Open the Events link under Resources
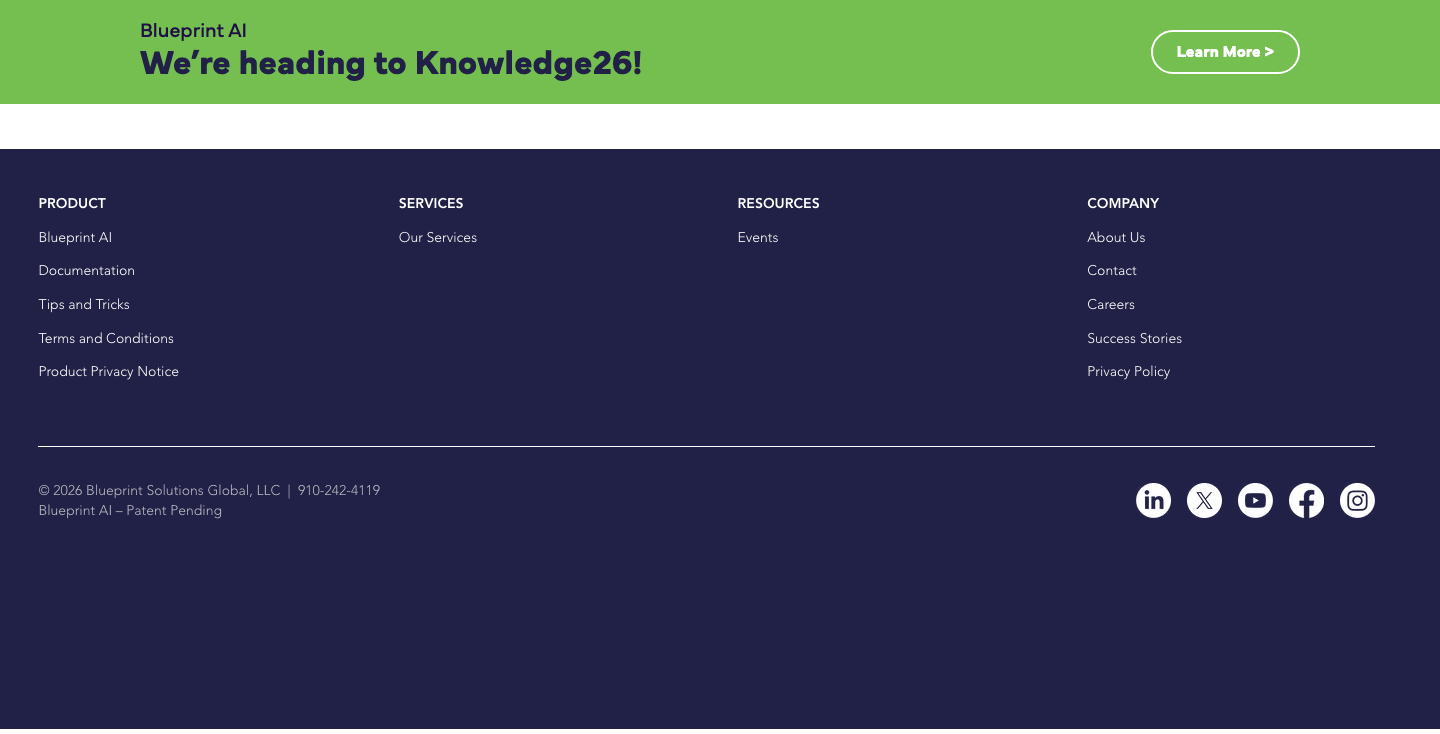1440x734 pixels. coord(758,237)
